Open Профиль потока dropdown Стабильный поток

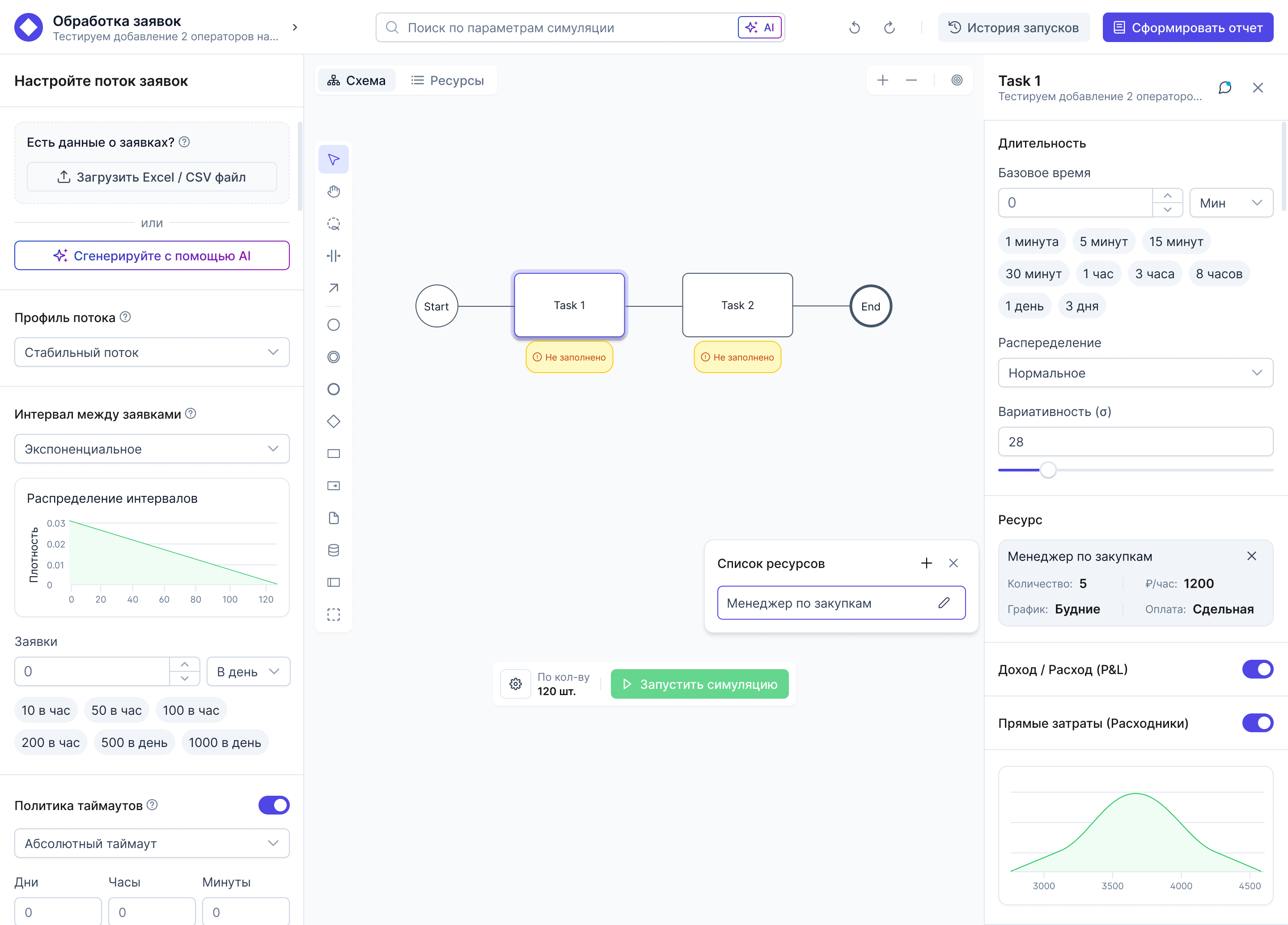[152, 352]
